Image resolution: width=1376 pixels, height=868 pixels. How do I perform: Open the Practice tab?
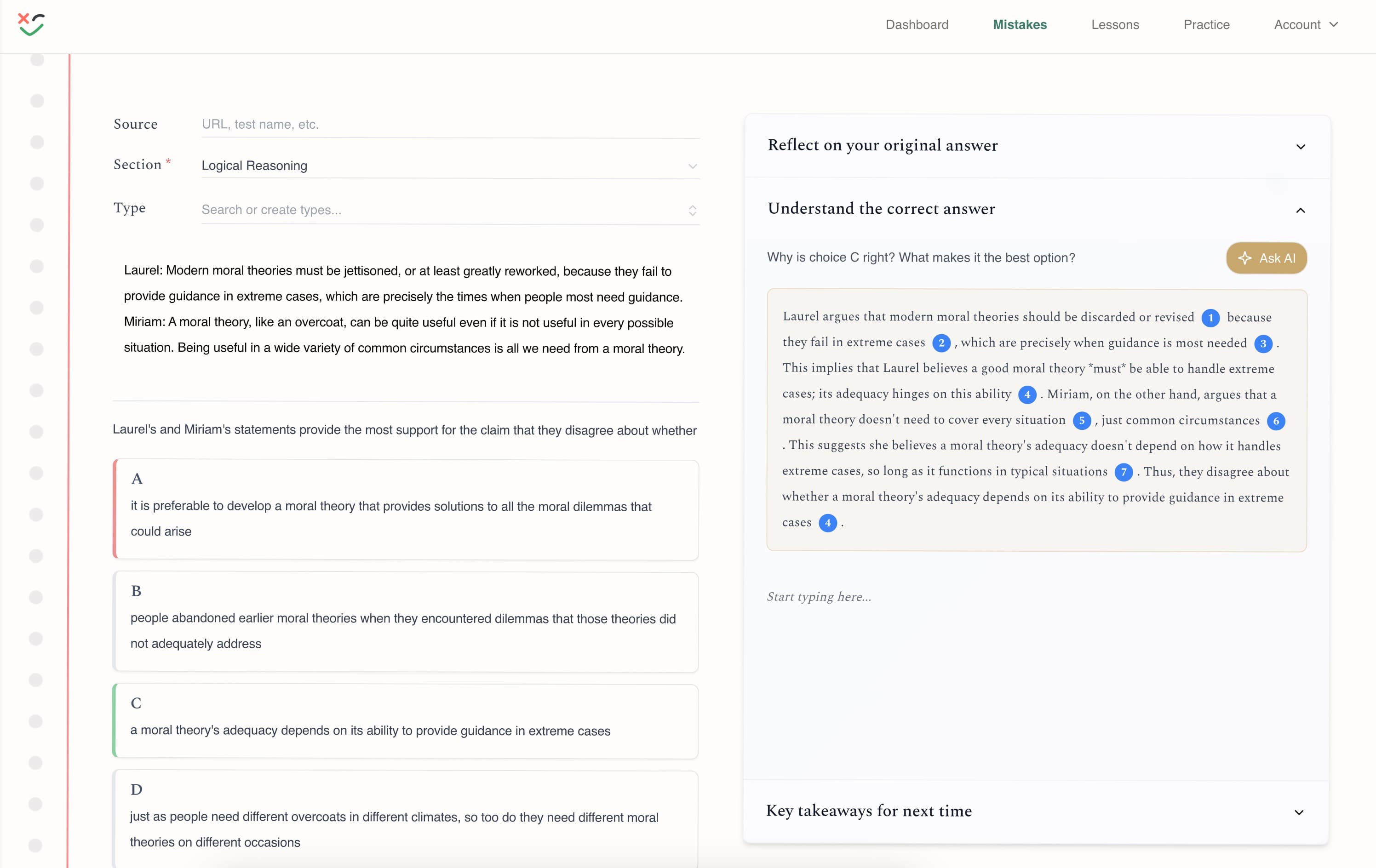pyautogui.click(x=1206, y=24)
